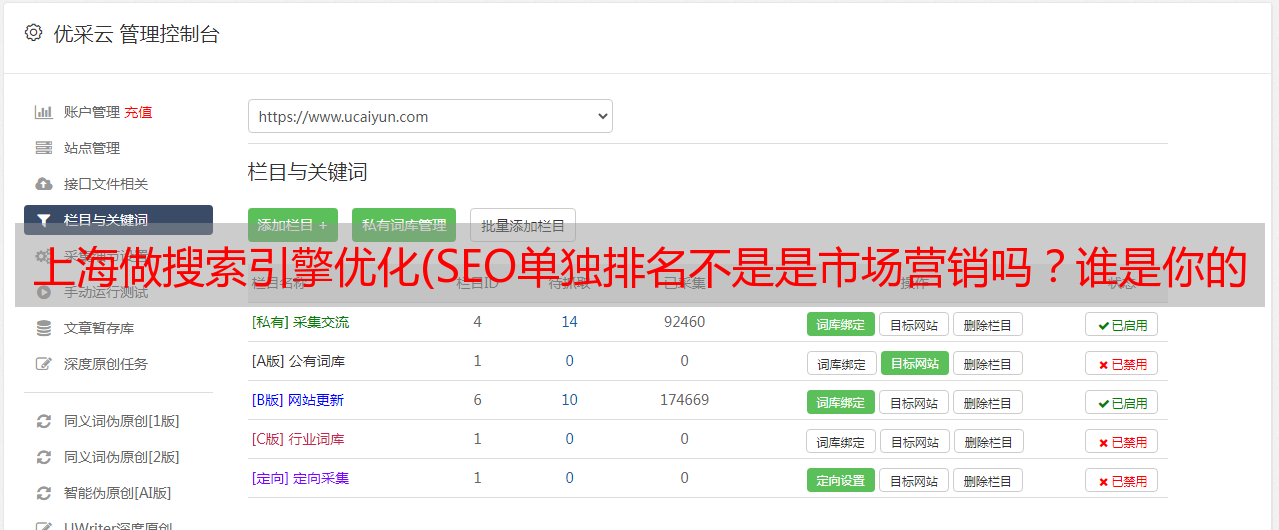Viewport: 1279px width, 530px height.
Task: Click 删除栏目 in the 公有词库 row
Action: (987, 363)
